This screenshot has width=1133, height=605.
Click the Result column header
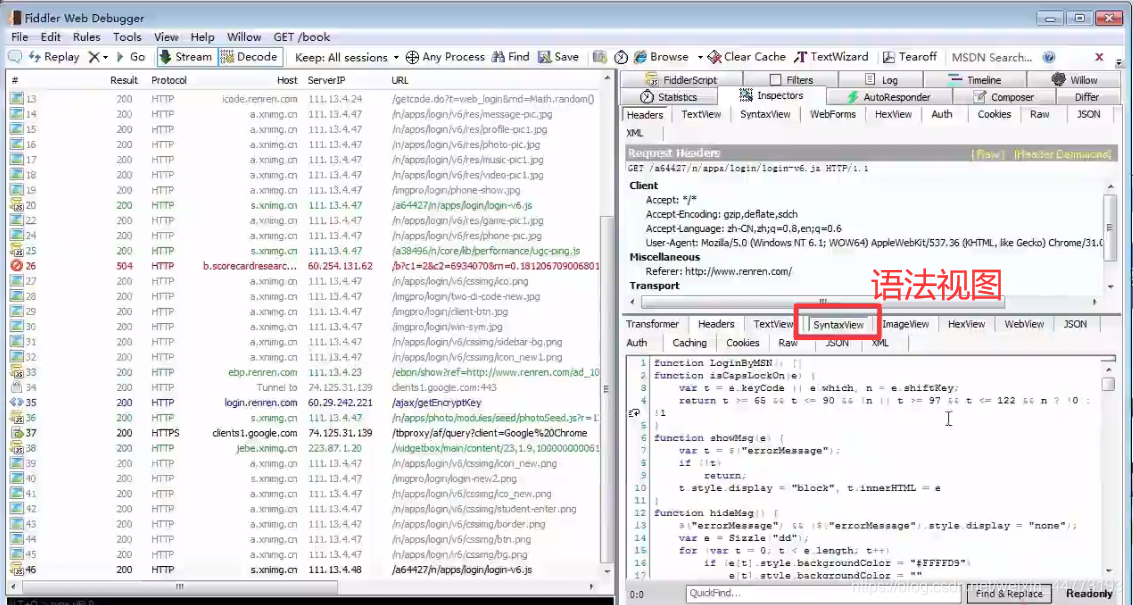coord(124,80)
